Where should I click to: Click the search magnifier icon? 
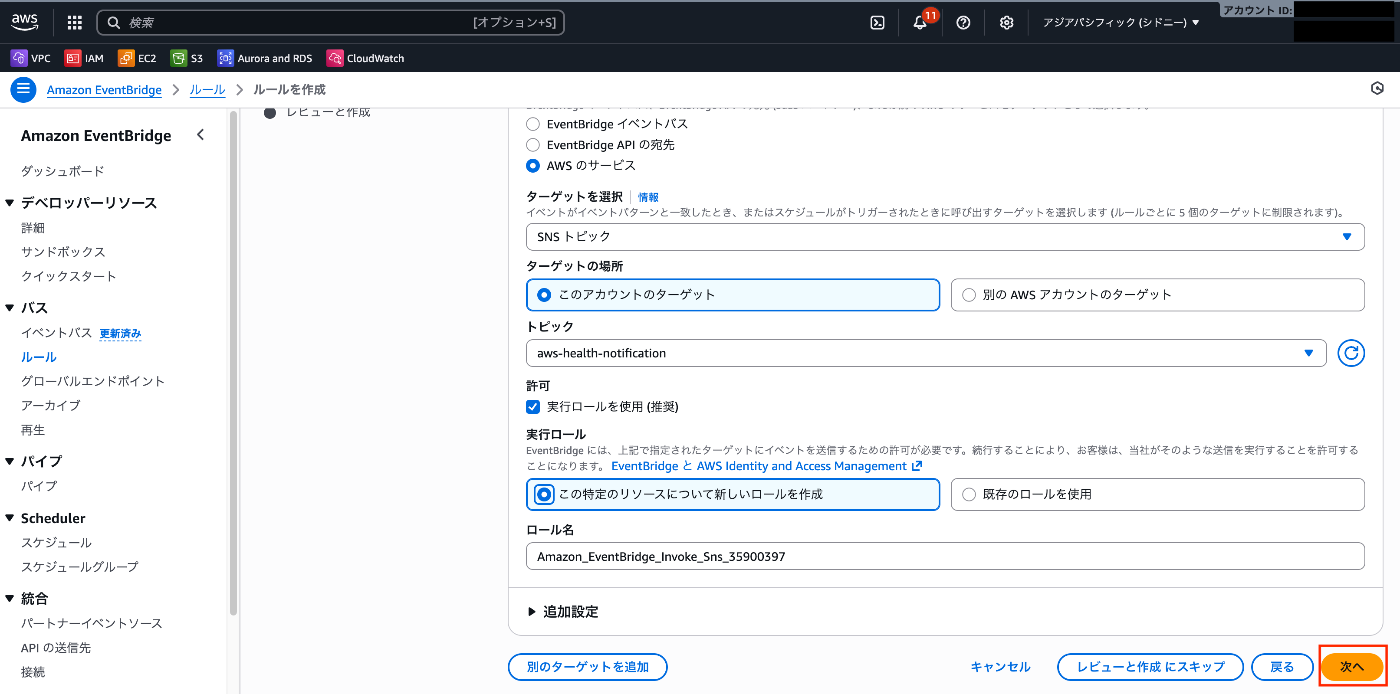click(113, 22)
